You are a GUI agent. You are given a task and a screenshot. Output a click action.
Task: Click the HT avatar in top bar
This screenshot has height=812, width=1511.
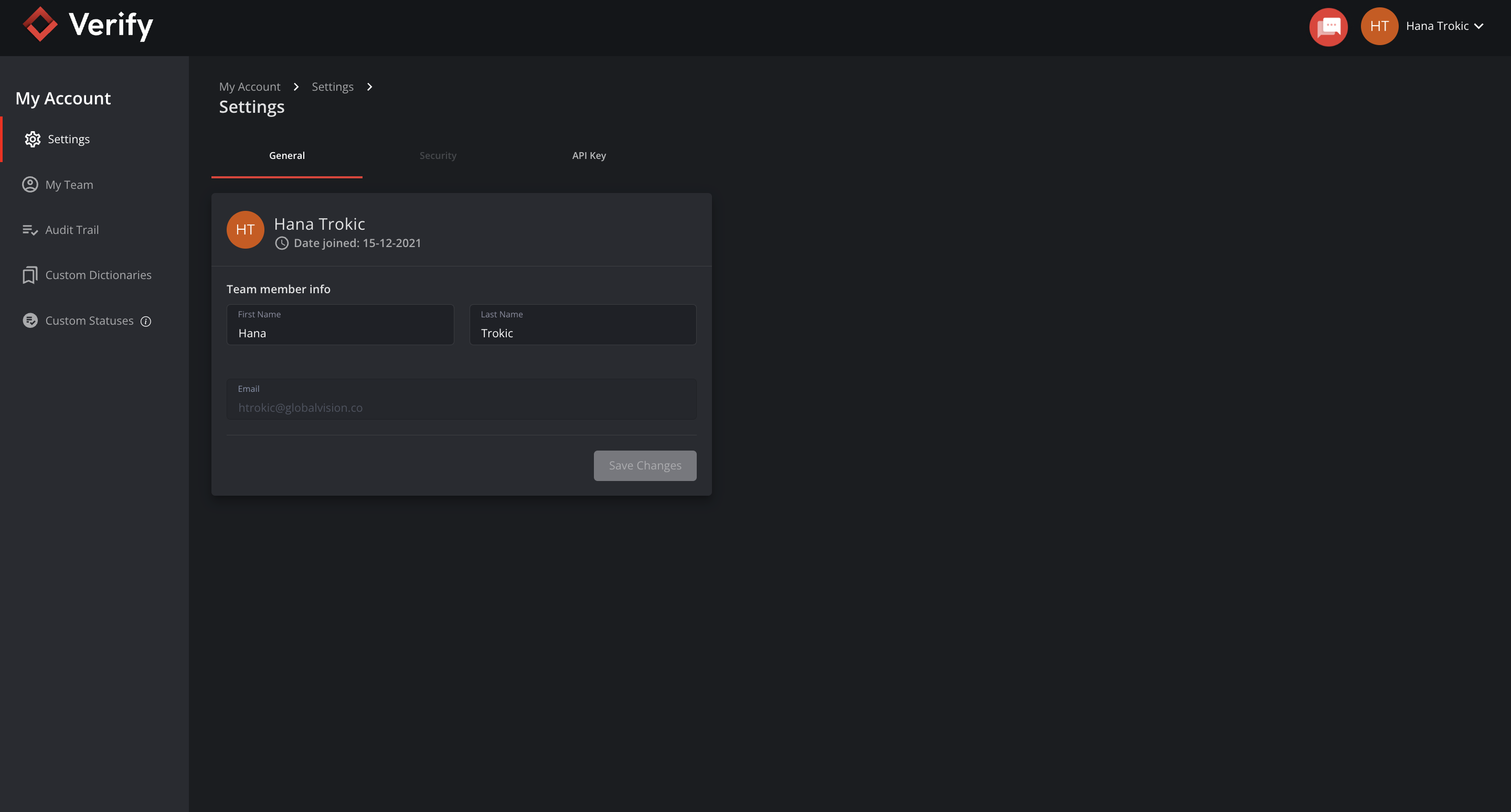1379,26
